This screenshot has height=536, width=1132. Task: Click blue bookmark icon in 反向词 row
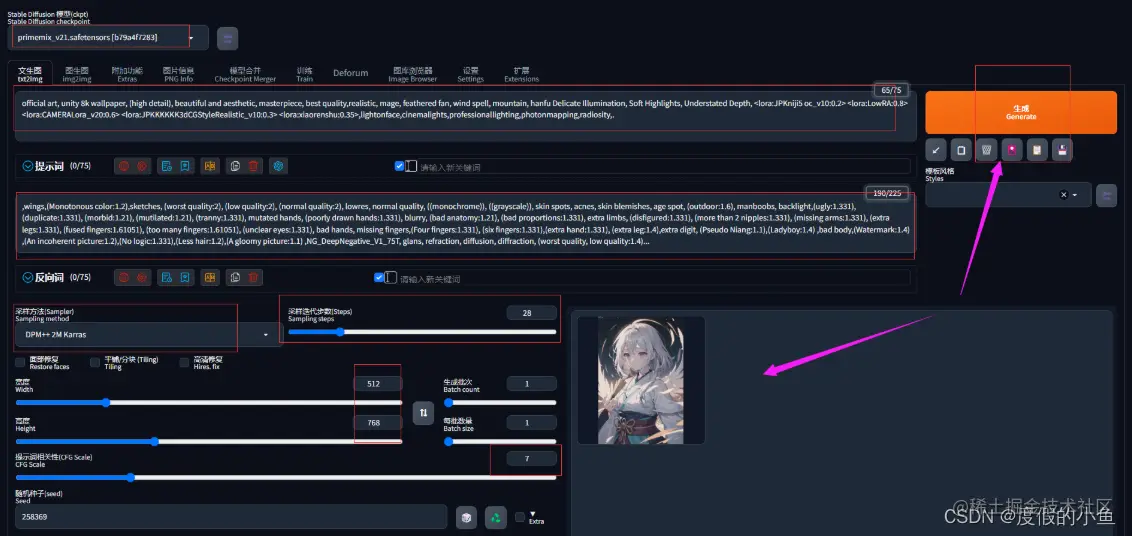click(185, 277)
